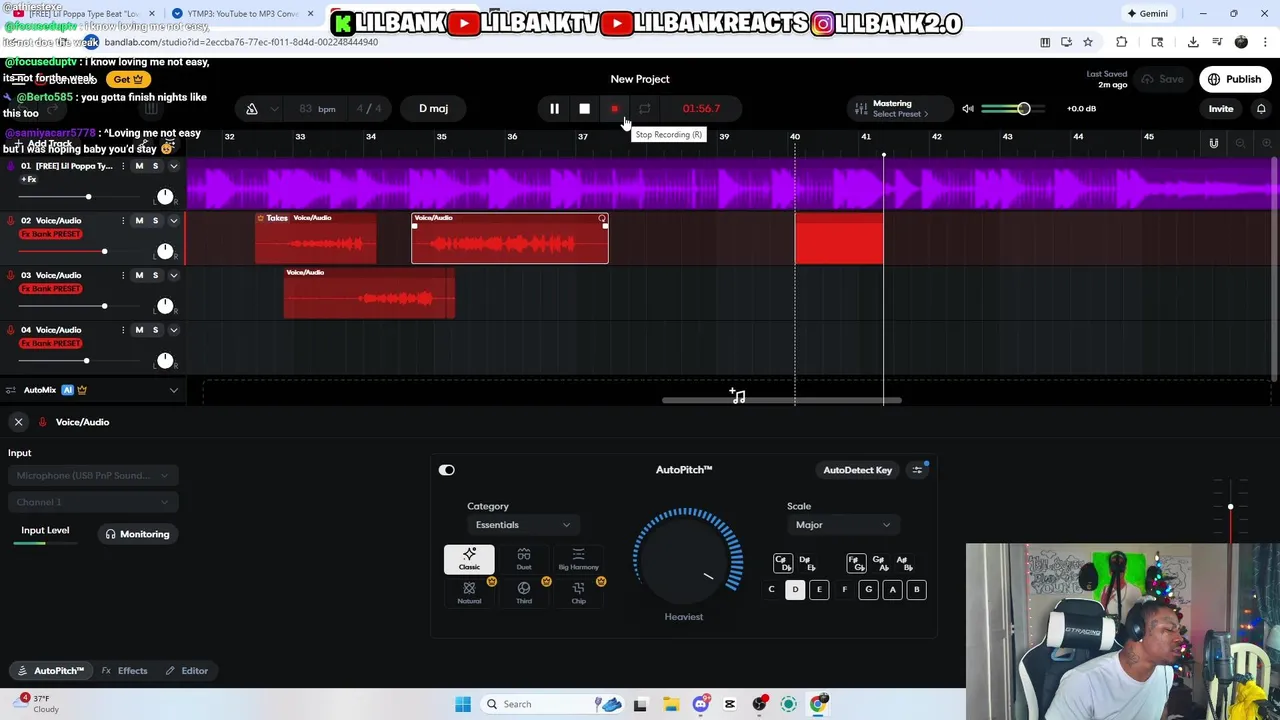Select the Natural AutoPitch preset
This screenshot has width=1280, height=720.
(469, 593)
